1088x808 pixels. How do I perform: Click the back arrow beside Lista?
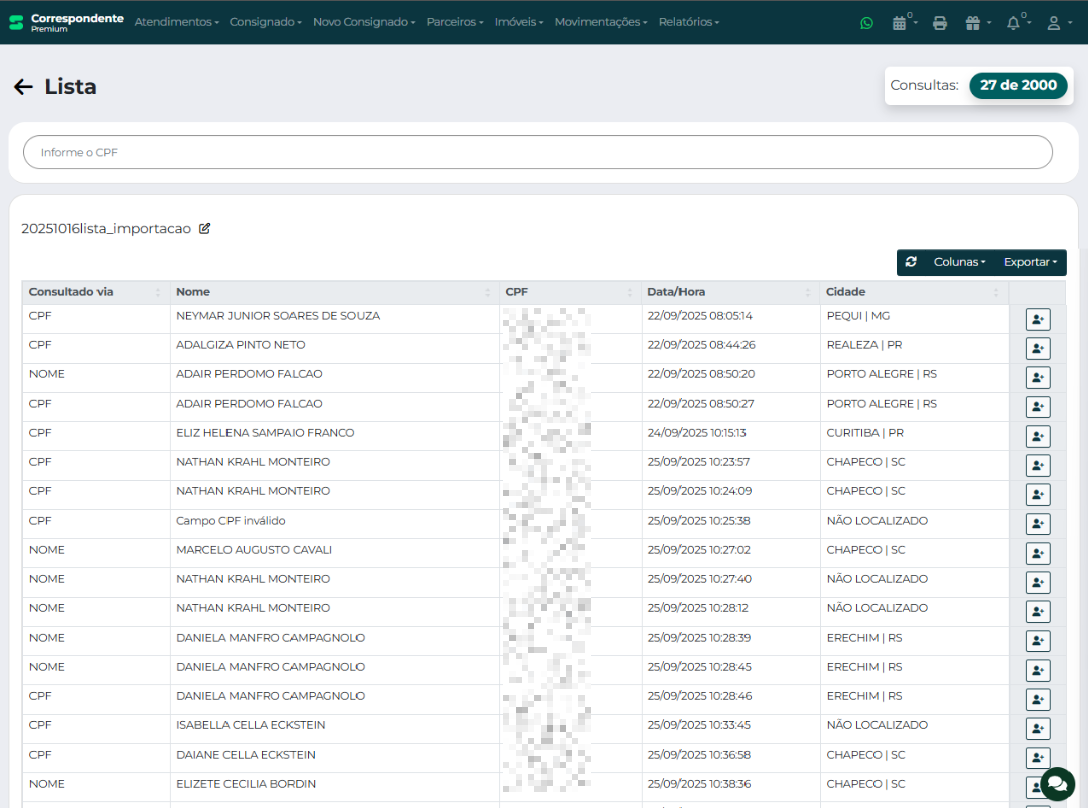coord(23,87)
